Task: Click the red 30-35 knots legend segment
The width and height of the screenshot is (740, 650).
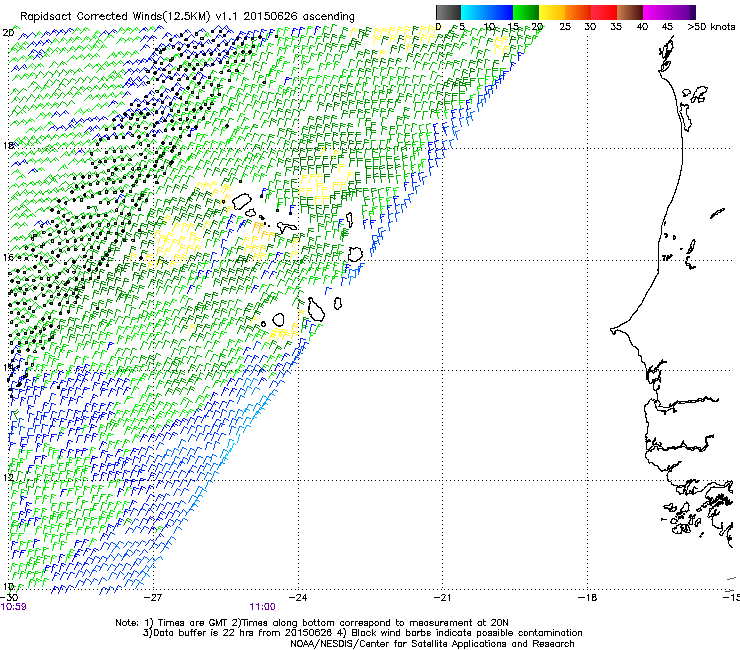Action: (604, 12)
